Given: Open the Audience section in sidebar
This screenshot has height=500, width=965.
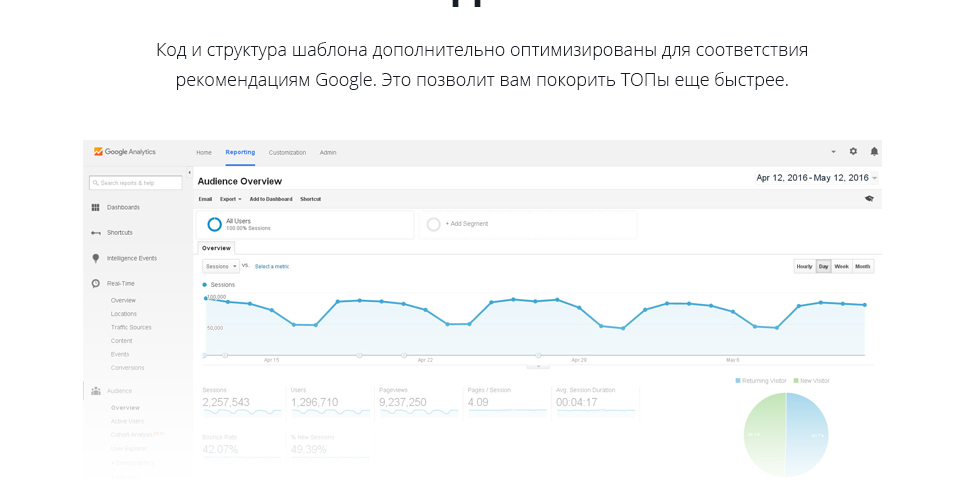Looking at the screenshot, I should point(119,391).
